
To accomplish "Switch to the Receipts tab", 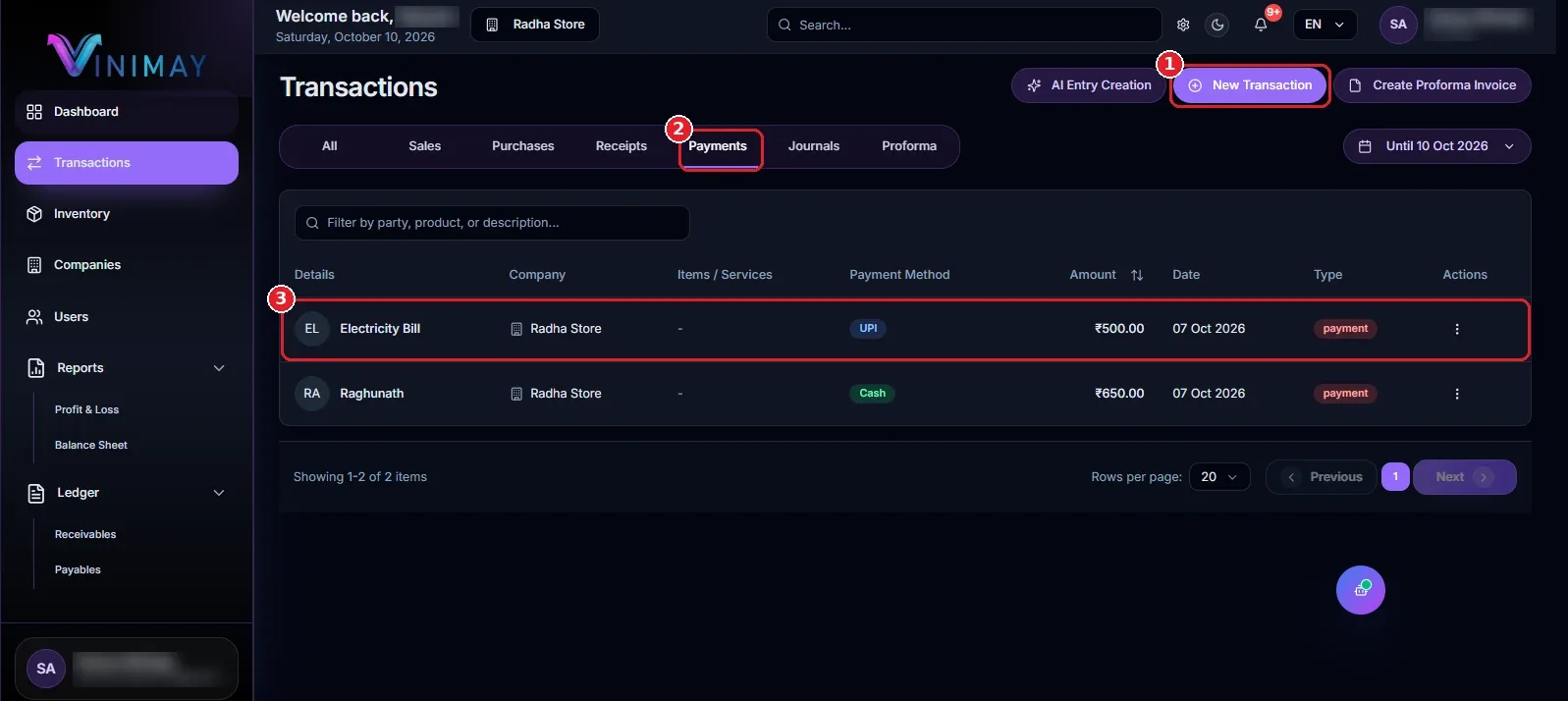I will click(622, 146).
